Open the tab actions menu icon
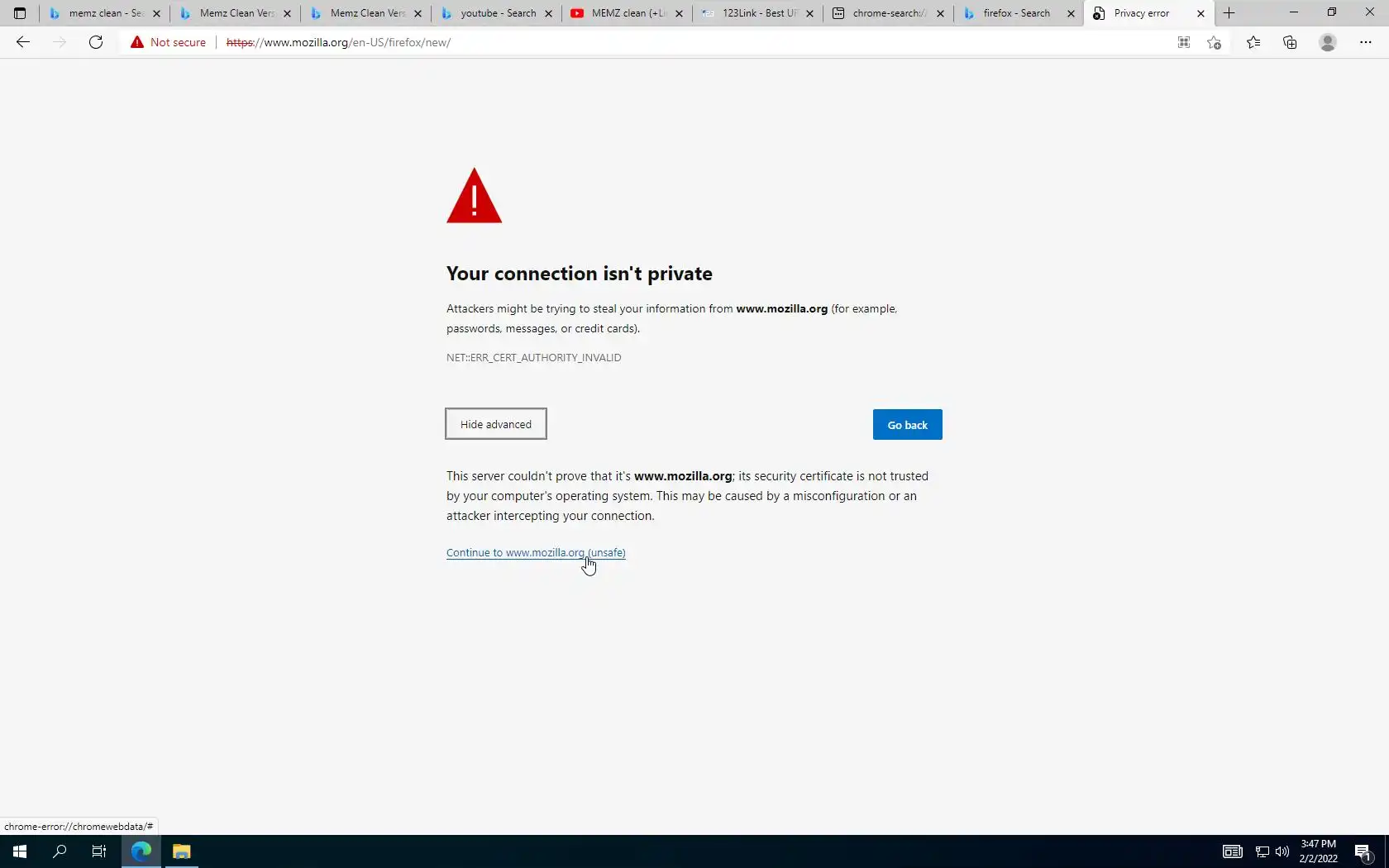This screenshot has width=1389, height=868. (20, 13)
